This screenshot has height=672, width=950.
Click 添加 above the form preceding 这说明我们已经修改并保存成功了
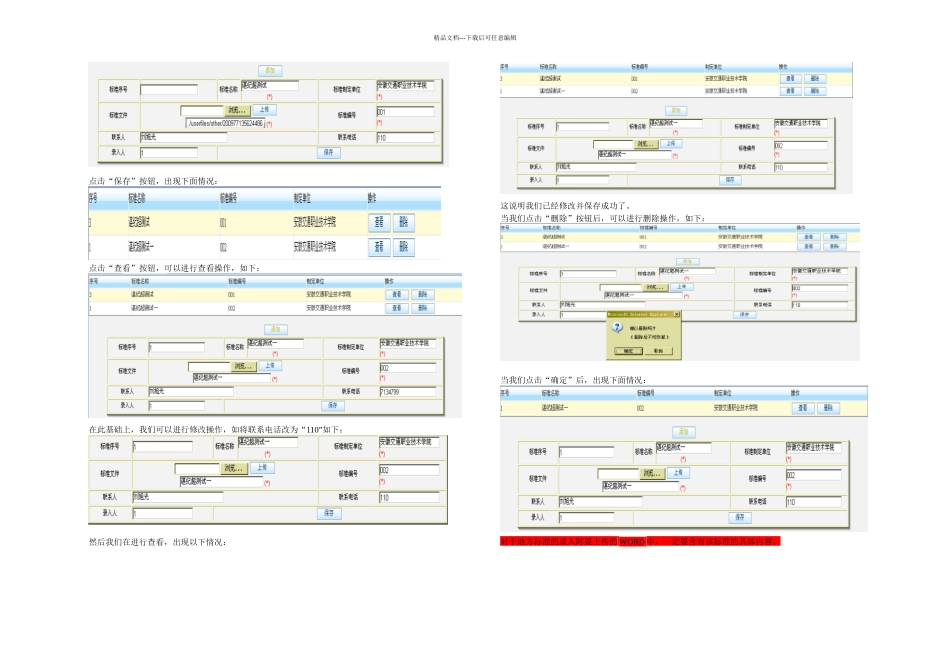pos(676,110)
